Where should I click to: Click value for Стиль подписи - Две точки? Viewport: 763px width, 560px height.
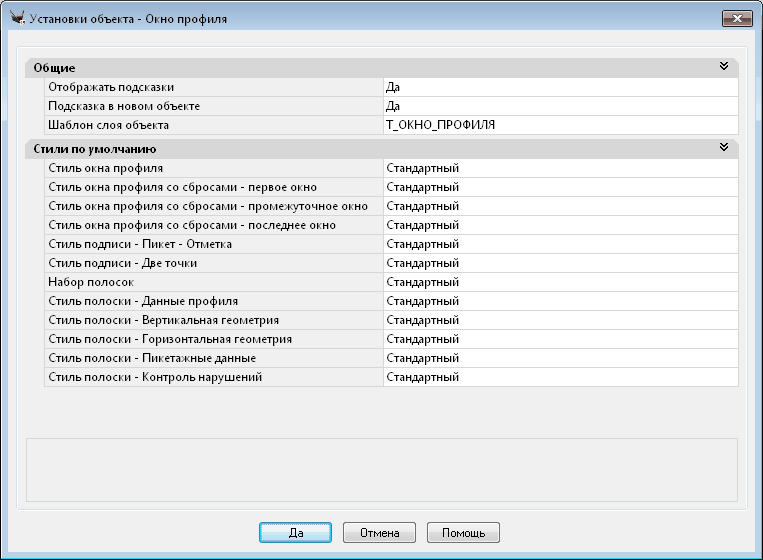tap(560, 263)
